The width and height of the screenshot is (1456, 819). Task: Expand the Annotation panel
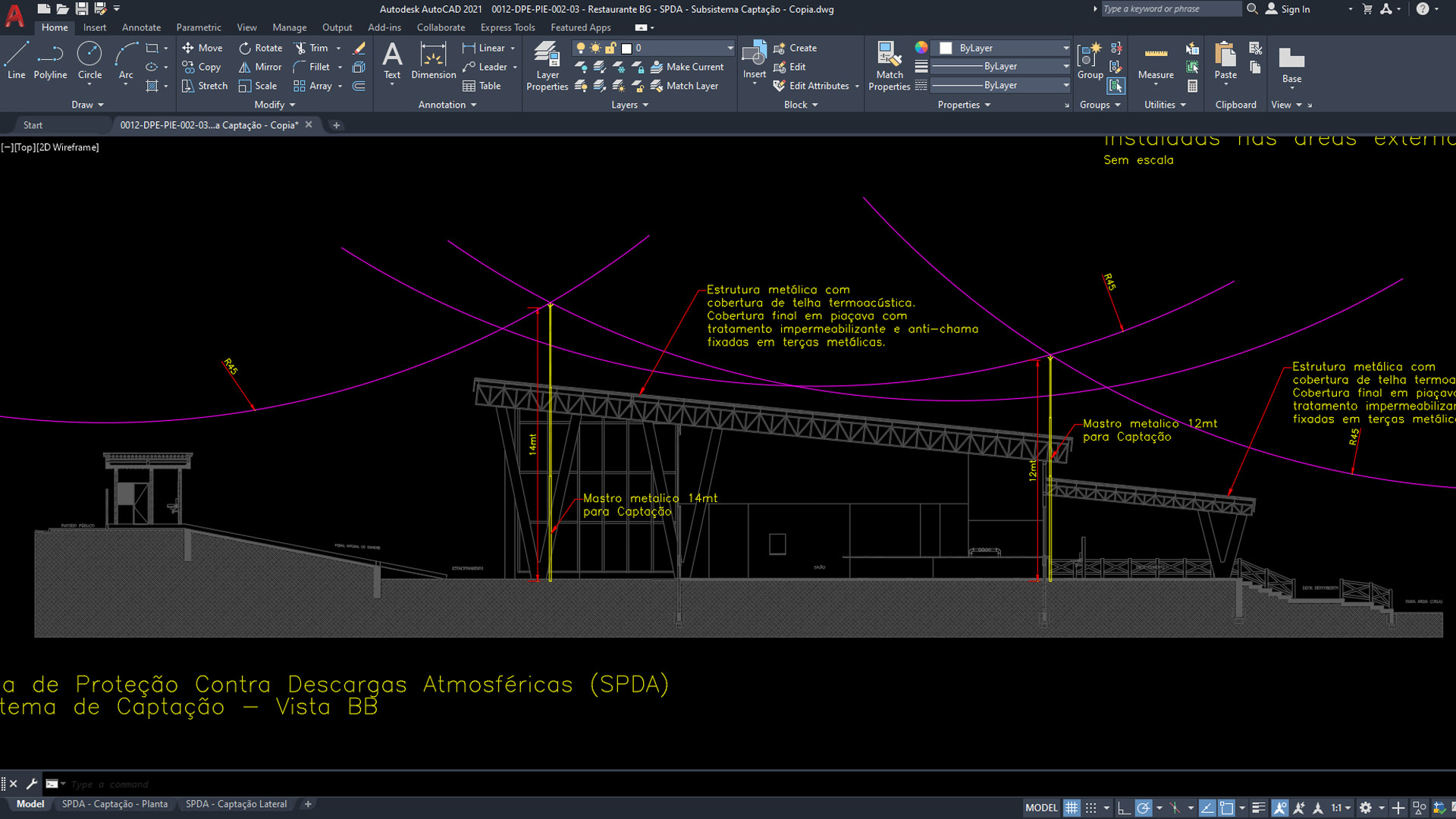447,105
